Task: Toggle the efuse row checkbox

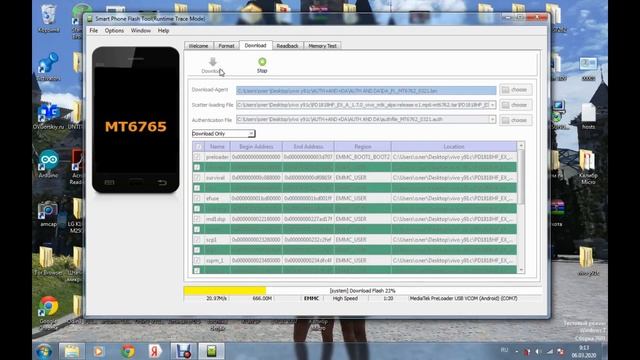Action: (x=197, y=198)
